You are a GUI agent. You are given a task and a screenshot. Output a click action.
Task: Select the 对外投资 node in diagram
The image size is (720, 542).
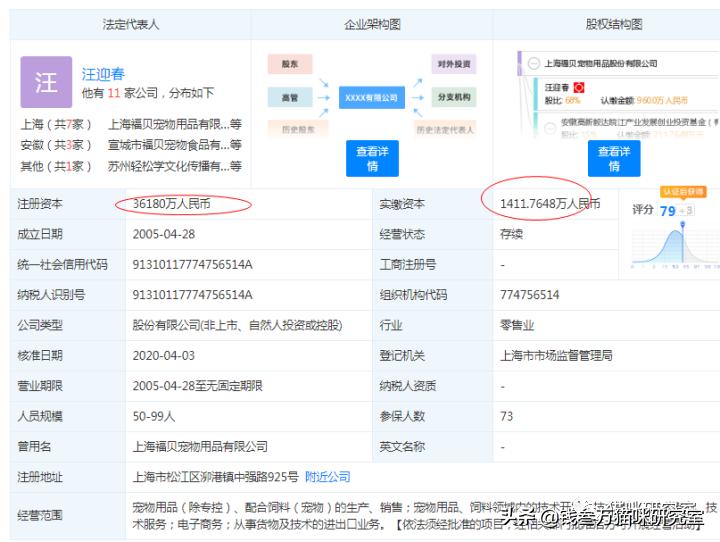pyautogui.click(x=454, y=64)
